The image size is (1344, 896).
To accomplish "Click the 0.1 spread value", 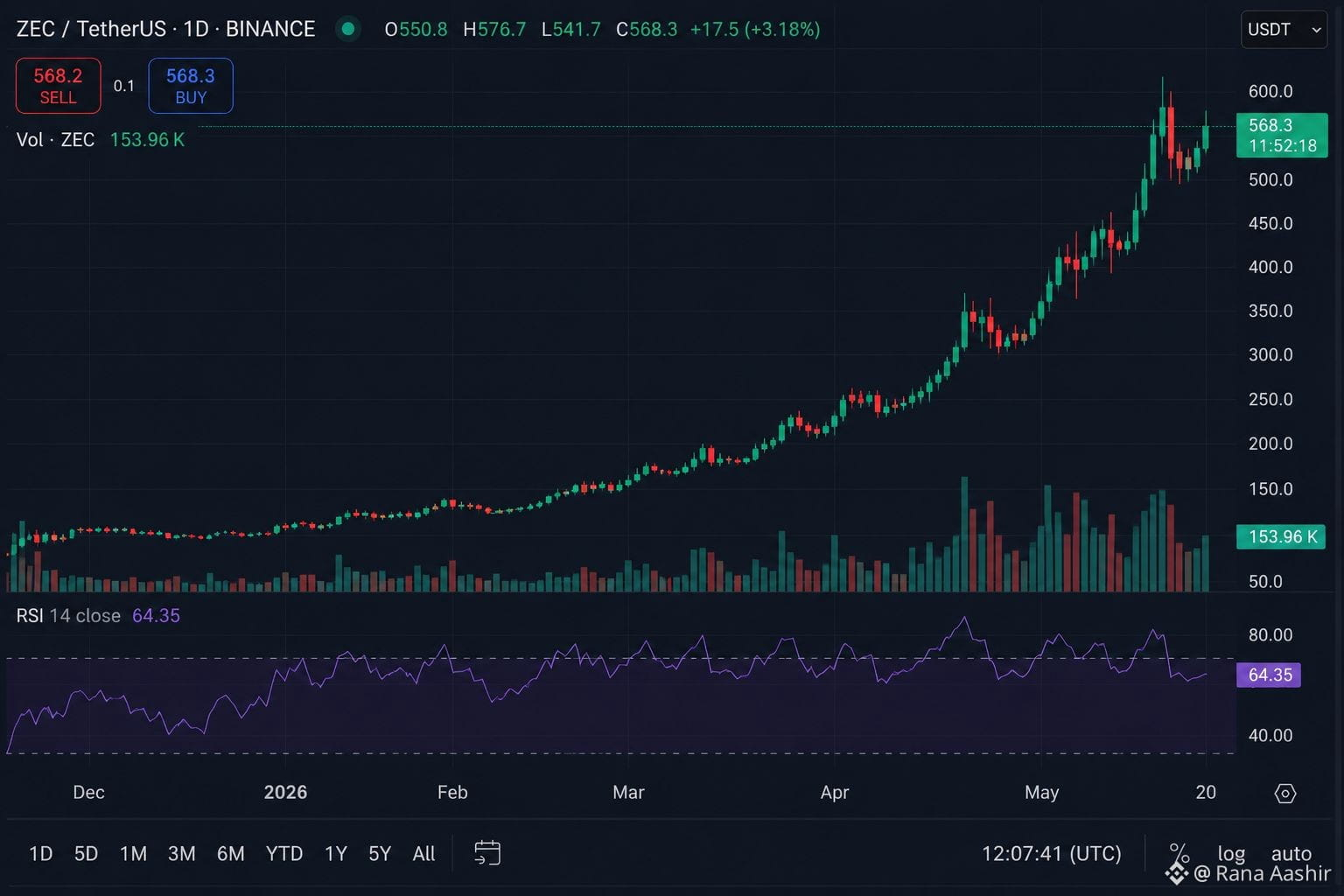I will tap(124, 86).
